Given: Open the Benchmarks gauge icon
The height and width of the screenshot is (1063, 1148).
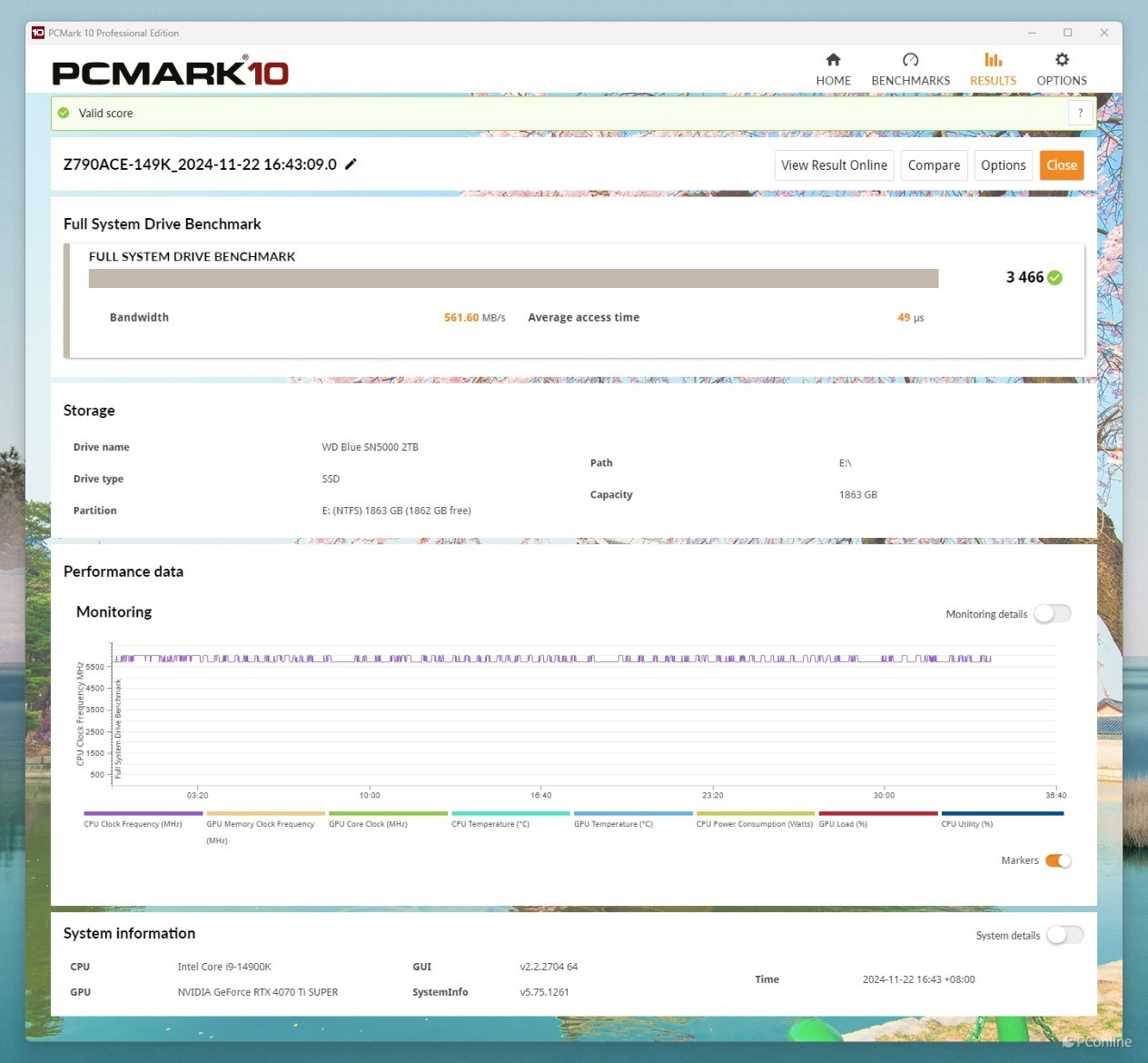Looking at the screenshot, I should pyautogui.click(x=910, y=60).
